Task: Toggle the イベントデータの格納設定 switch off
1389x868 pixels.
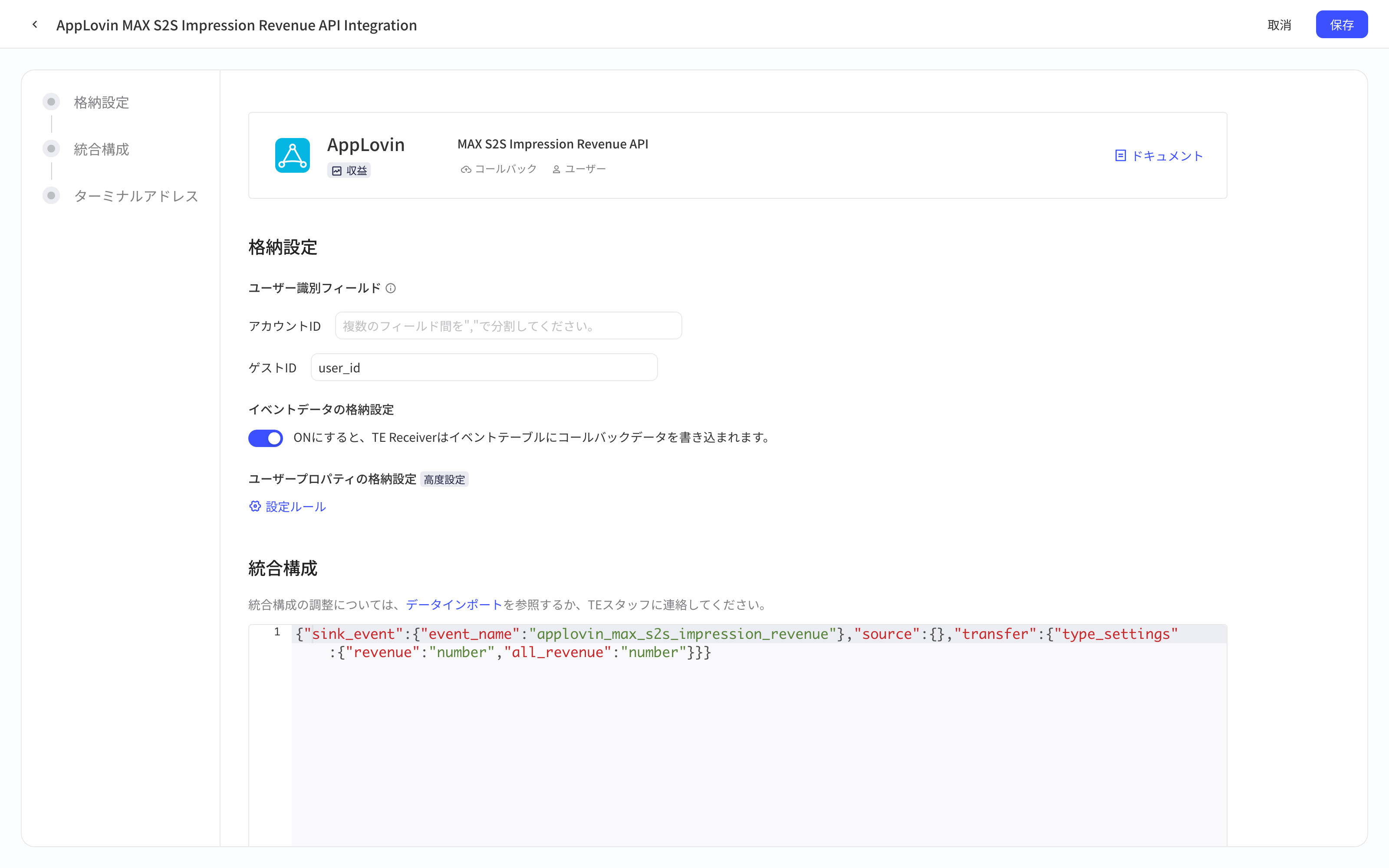Action: click(265, 438)
